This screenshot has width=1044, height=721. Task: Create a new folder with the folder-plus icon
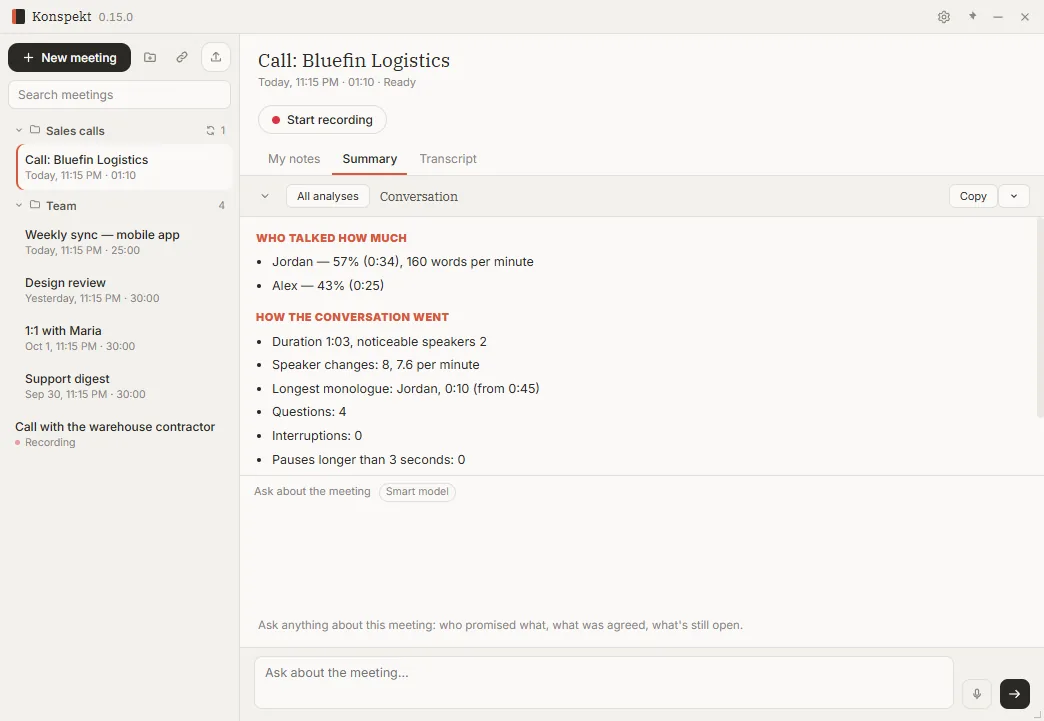point(150,57)
